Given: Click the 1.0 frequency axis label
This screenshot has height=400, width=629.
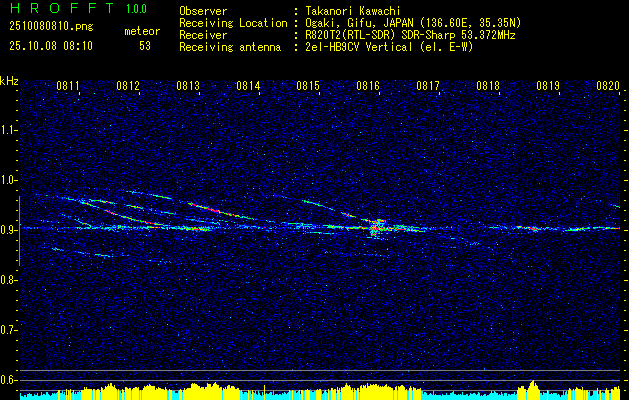Looking at the screenshot, I should [8, 180].
